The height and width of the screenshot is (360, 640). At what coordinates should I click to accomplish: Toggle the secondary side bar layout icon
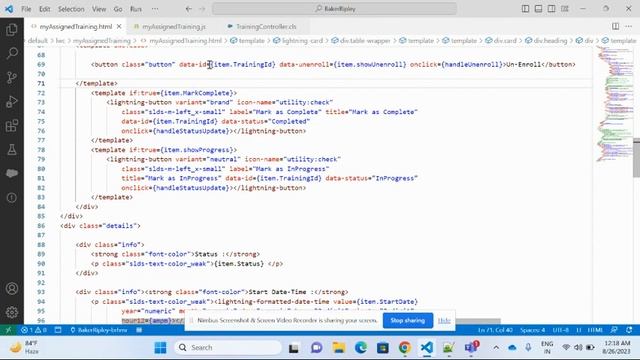[551, 9]
